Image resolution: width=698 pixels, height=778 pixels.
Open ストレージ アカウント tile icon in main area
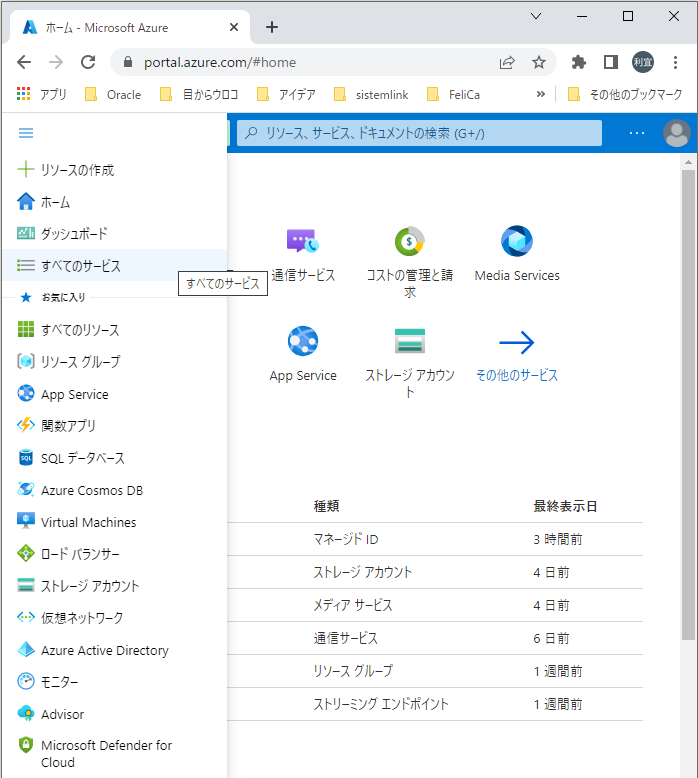tap(409, 341)
